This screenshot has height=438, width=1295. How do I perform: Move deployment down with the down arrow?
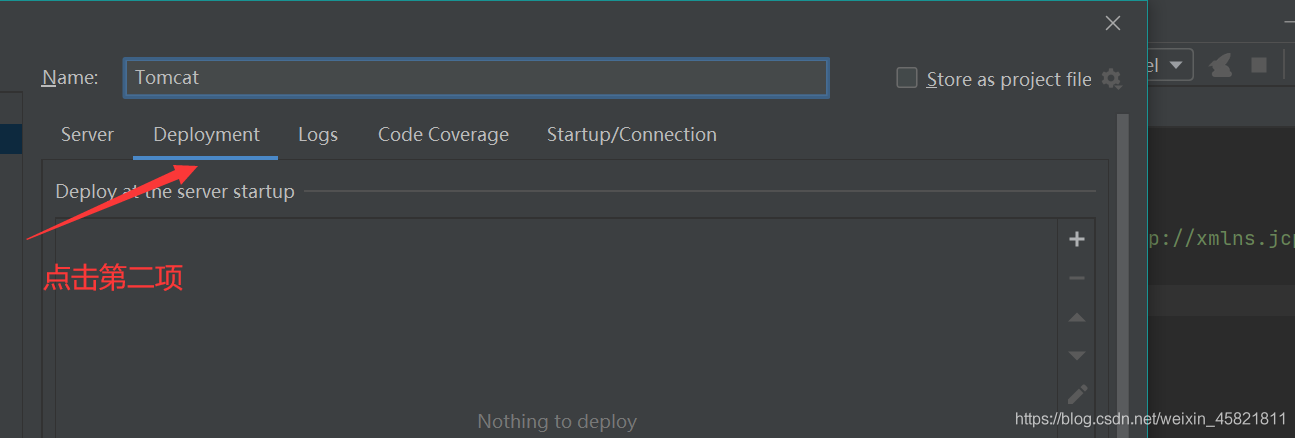(1077, 355)
